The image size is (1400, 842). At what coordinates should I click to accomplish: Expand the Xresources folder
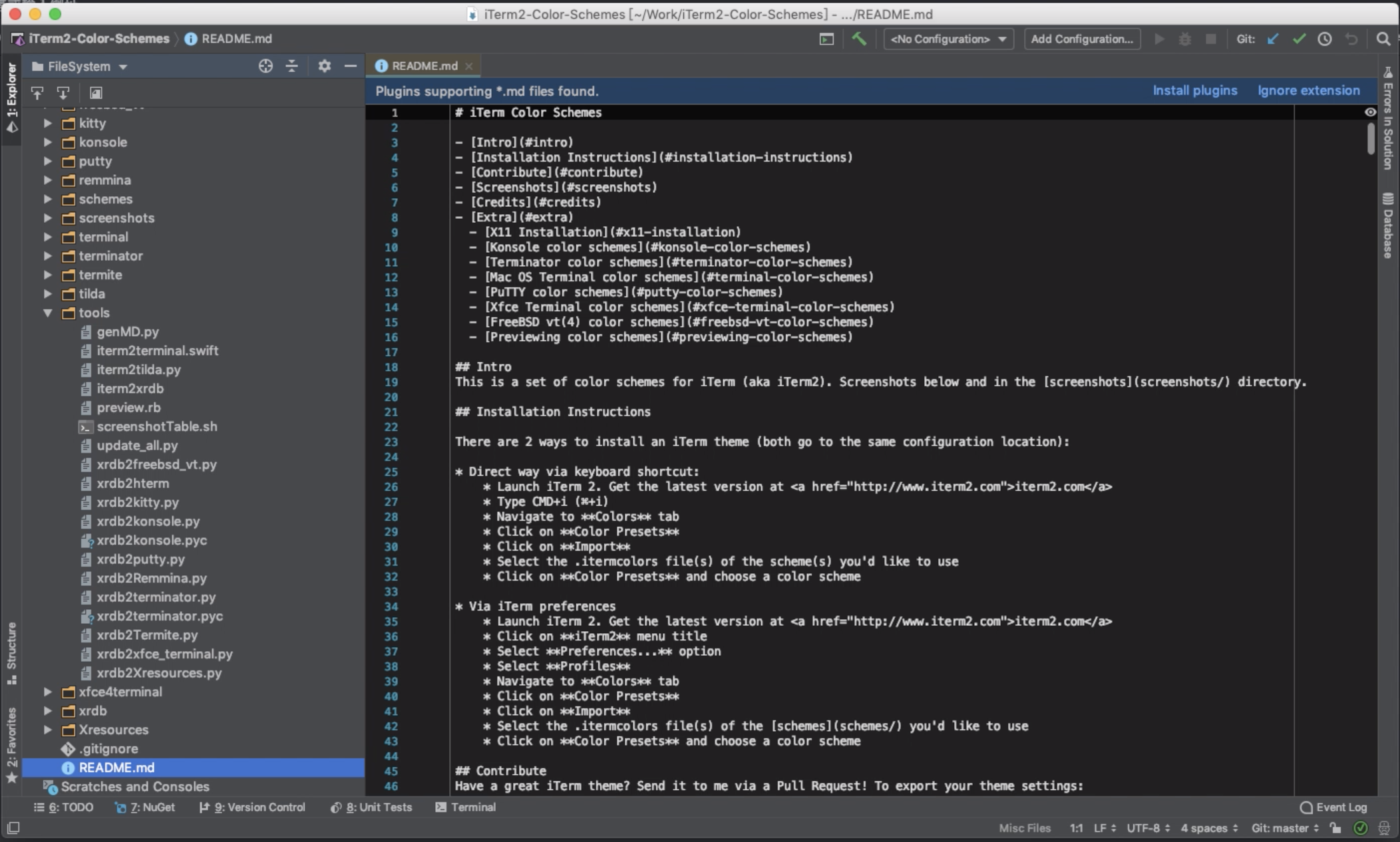(48, 730)
